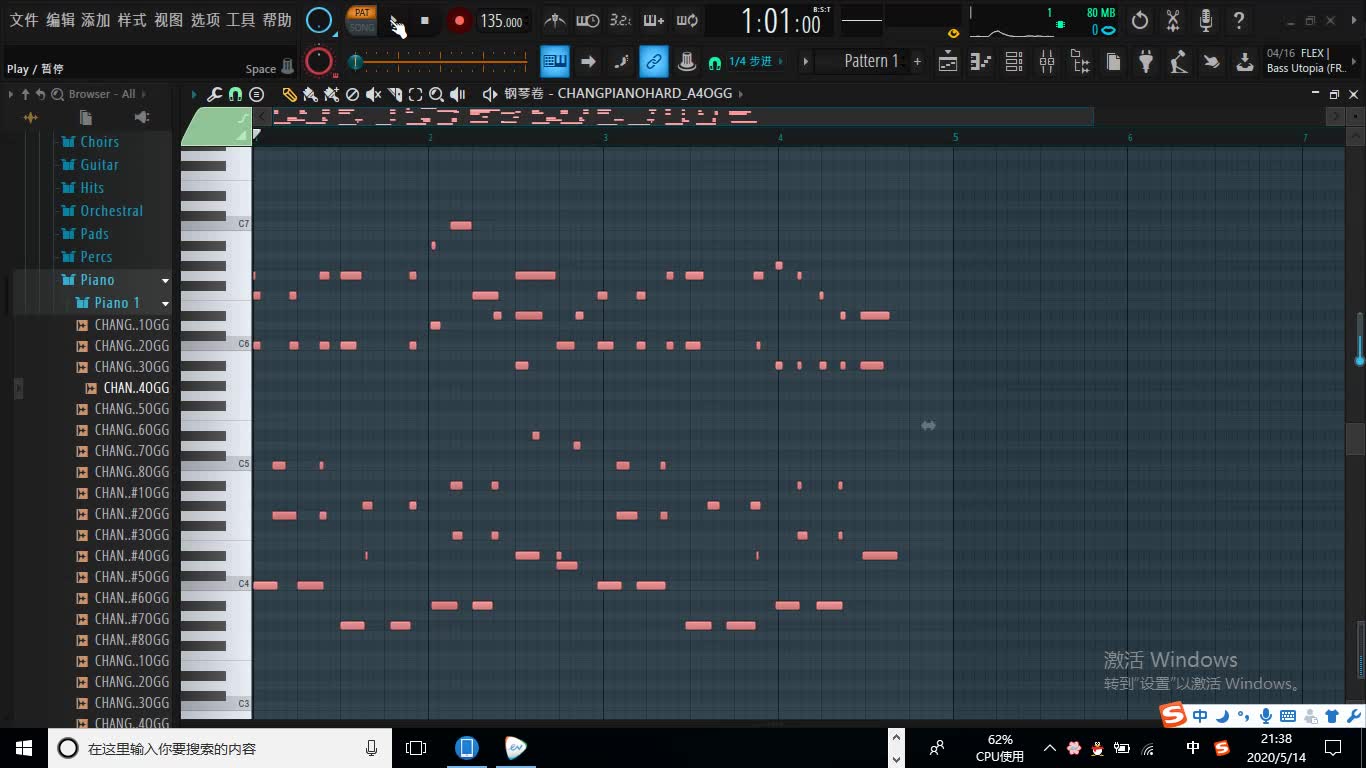This screenshot has height=768, width=1366.
Task: Toggle wait for input before playing
Action: (x=587, y=21)
